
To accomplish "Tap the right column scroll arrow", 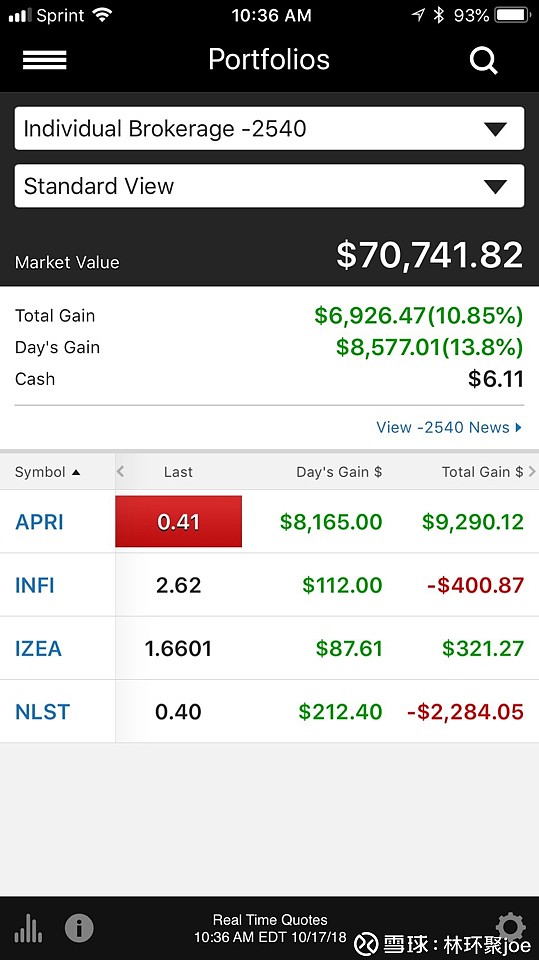I will (532, 471).
